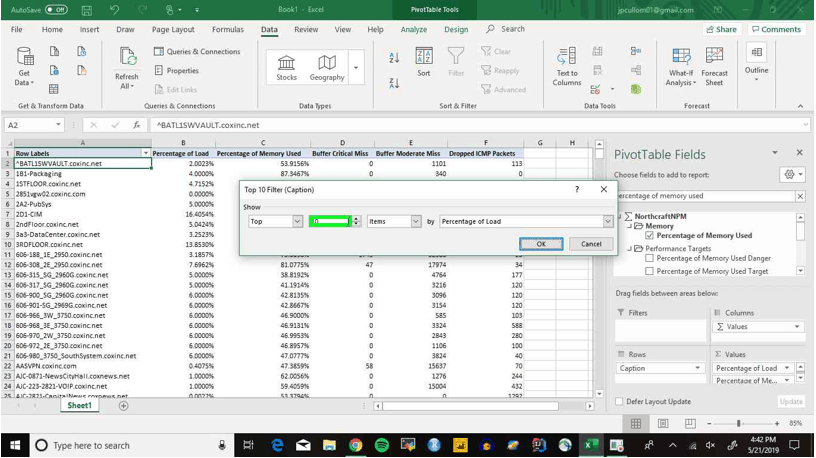Open the PivotTable Analyze tab
This screenshot has height=458, width=816.
414,30
